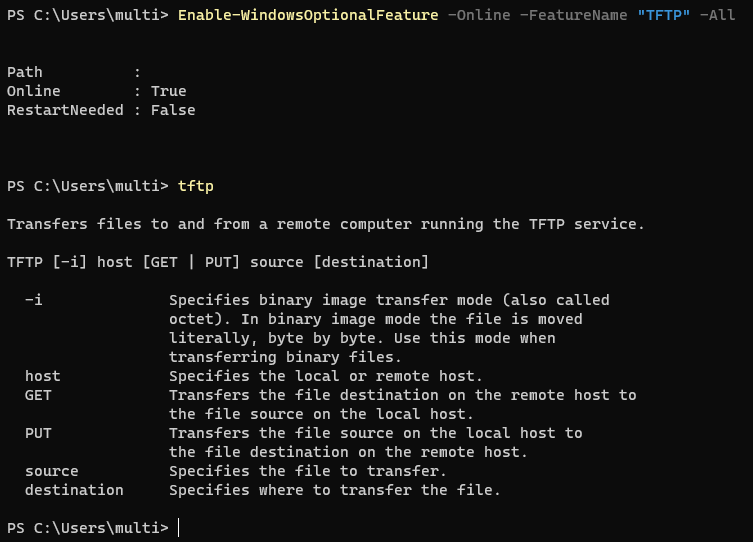Click the Enable-WindowsOptionalFeature command text
Image resolution: width=753 pixels, height=542 pixels.
308,15
